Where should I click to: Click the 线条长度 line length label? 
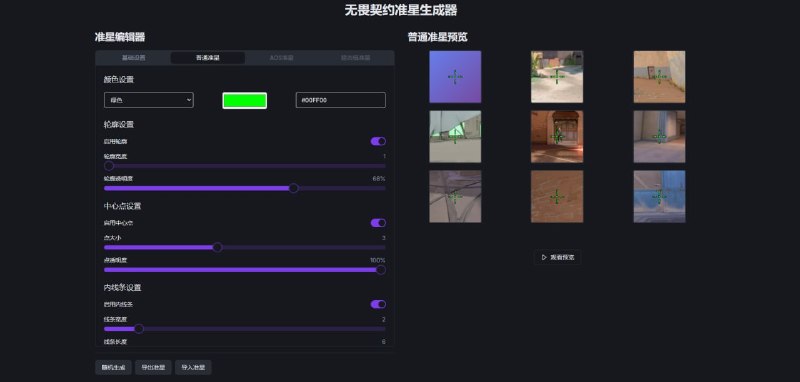pos(115,342)
